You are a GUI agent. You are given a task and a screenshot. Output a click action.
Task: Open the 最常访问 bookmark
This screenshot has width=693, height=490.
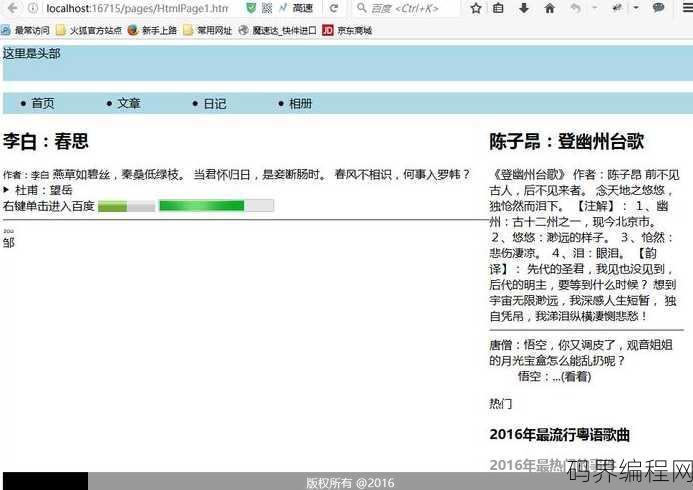click(25, 30)
